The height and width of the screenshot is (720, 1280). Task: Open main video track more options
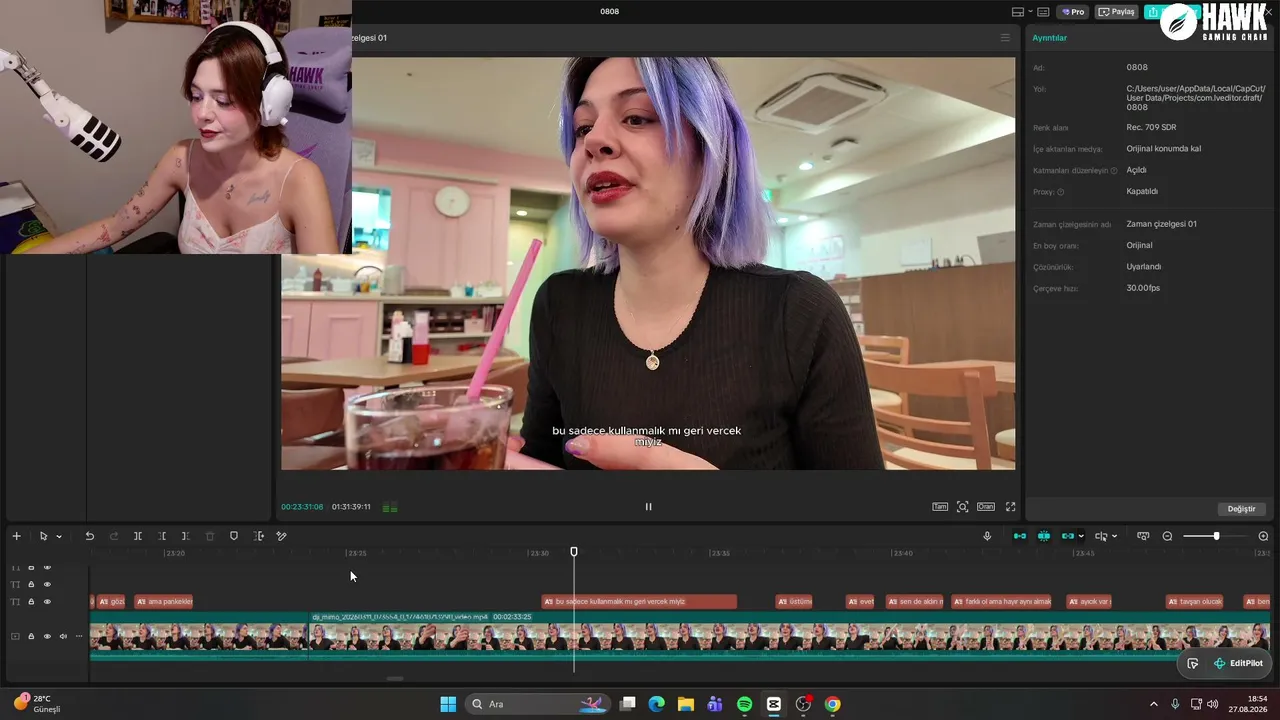coord(79,636)
